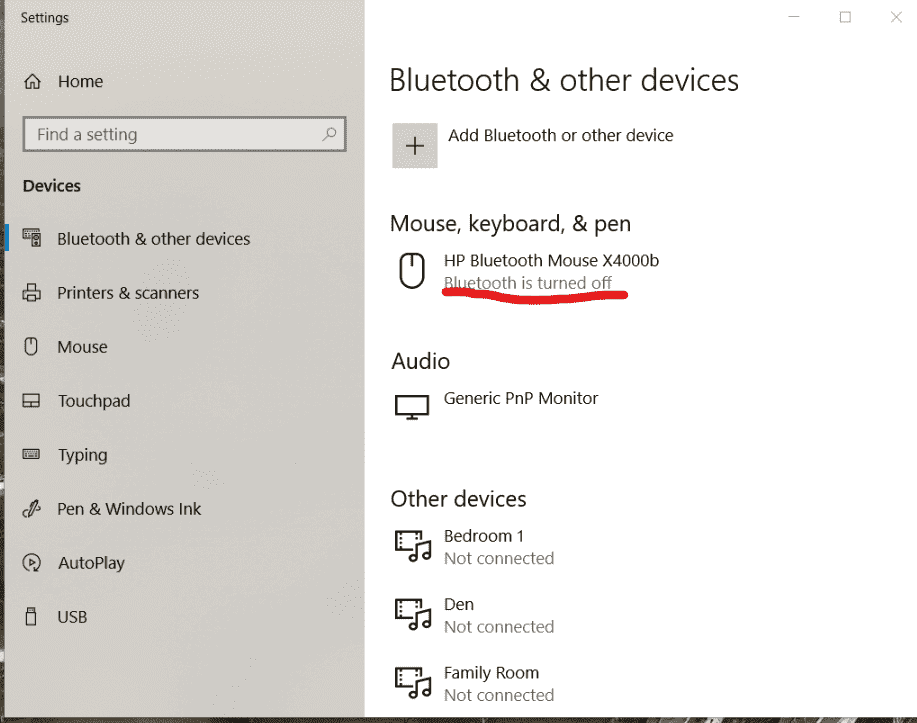Click the mouse icon in sidebar
Viewport: 917px width, 723px height.
point(31,346)
